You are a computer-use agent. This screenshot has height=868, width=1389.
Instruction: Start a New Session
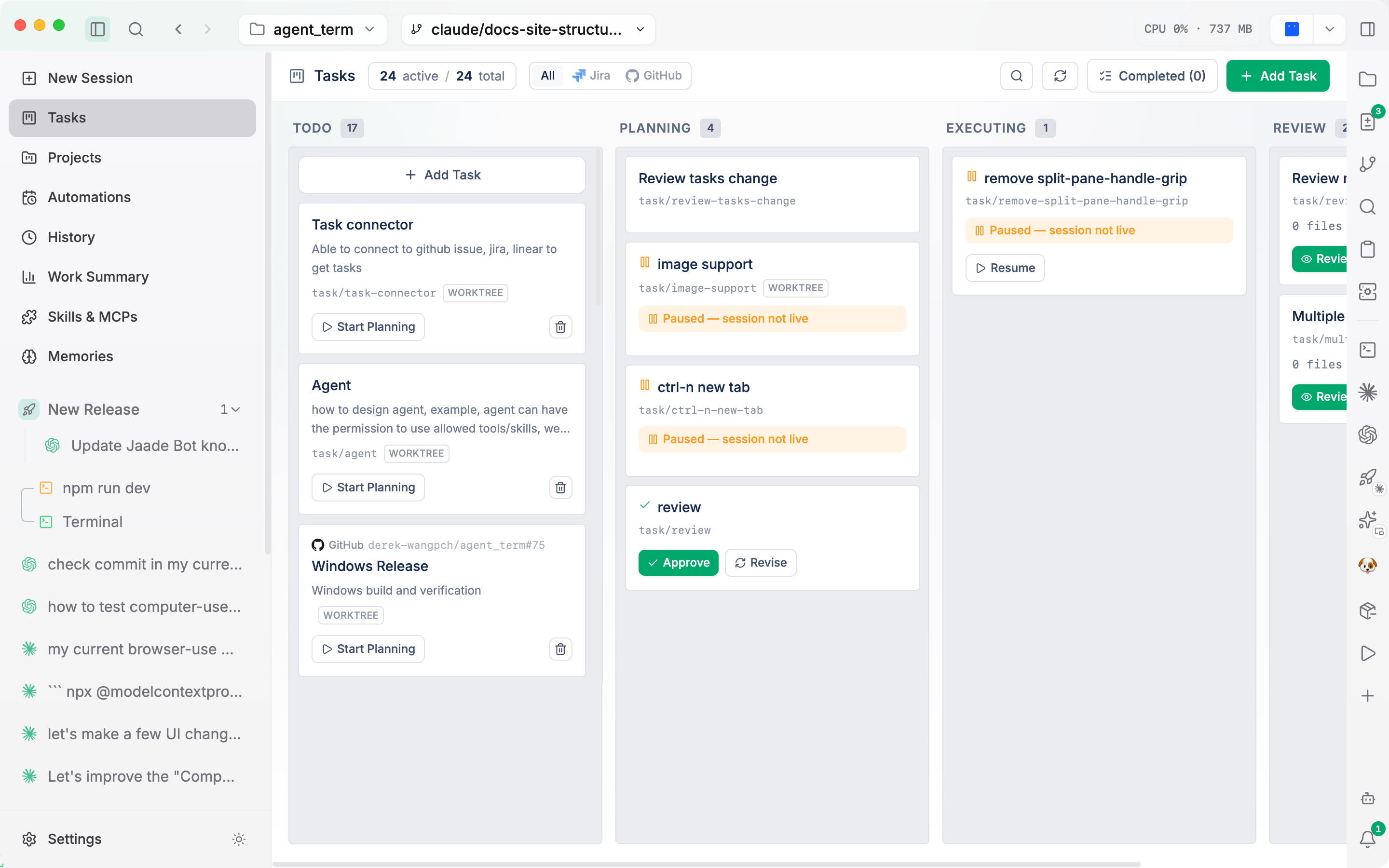pyautogui.click(x=132, y=78)
